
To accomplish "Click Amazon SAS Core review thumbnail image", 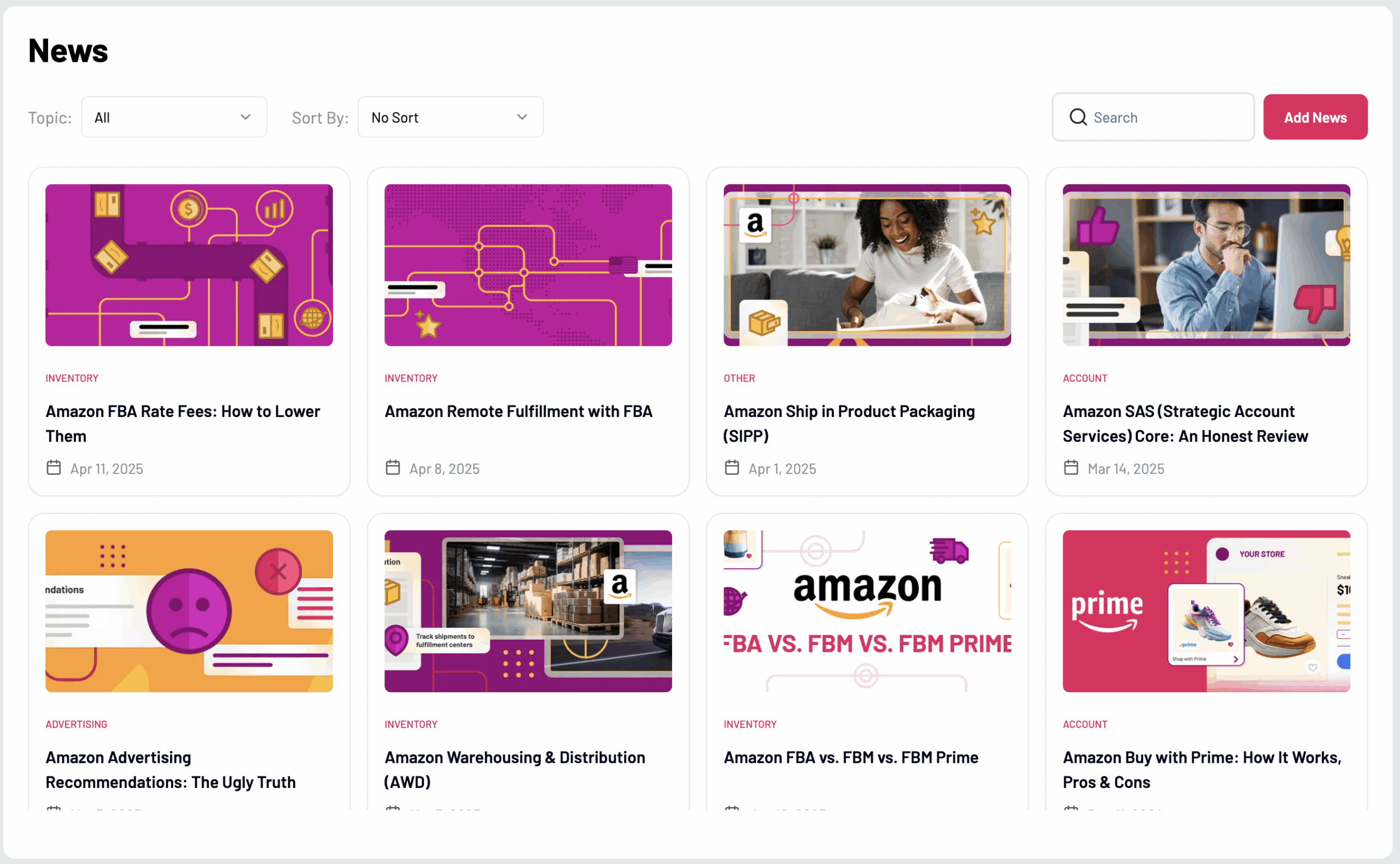I will tap(1206, 265).
